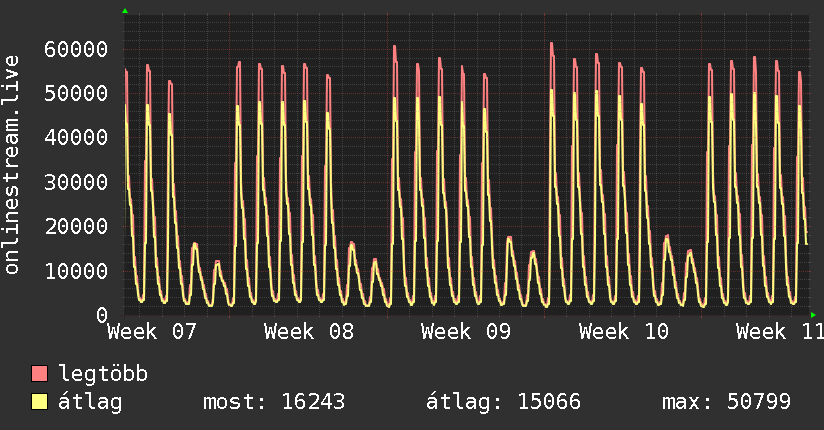The height and width of the screenshot is (430, 824).
Task: Click the Week 07 axis label
Action: coord(151,332)
